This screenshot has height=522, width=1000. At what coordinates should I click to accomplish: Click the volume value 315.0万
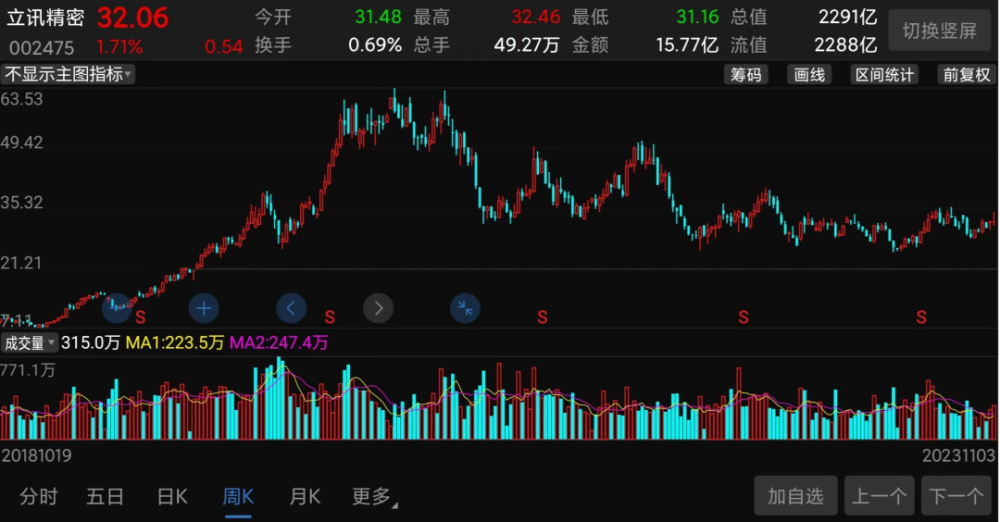(91, 343)
